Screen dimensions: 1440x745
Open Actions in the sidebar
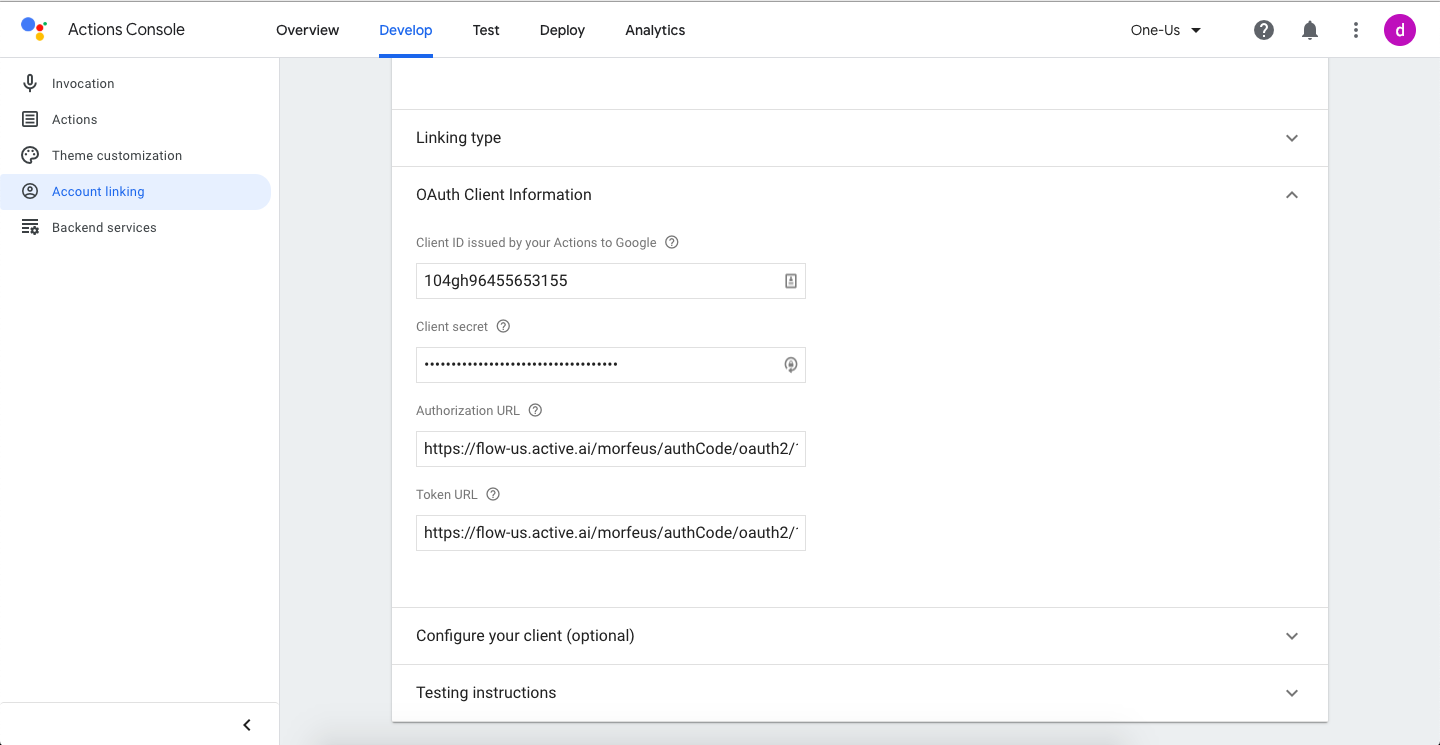tap(135, 119)
